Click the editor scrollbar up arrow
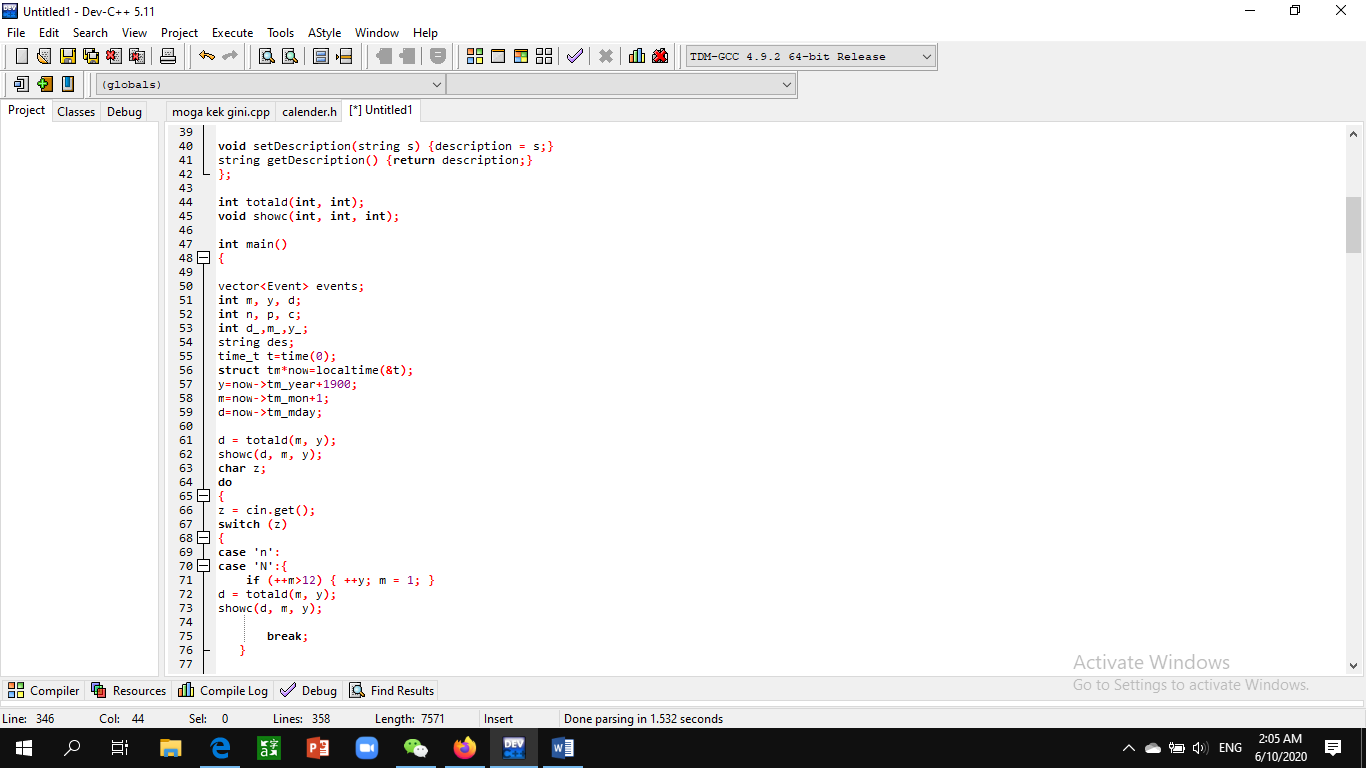1366x768 pixels. coord(1354,133)
